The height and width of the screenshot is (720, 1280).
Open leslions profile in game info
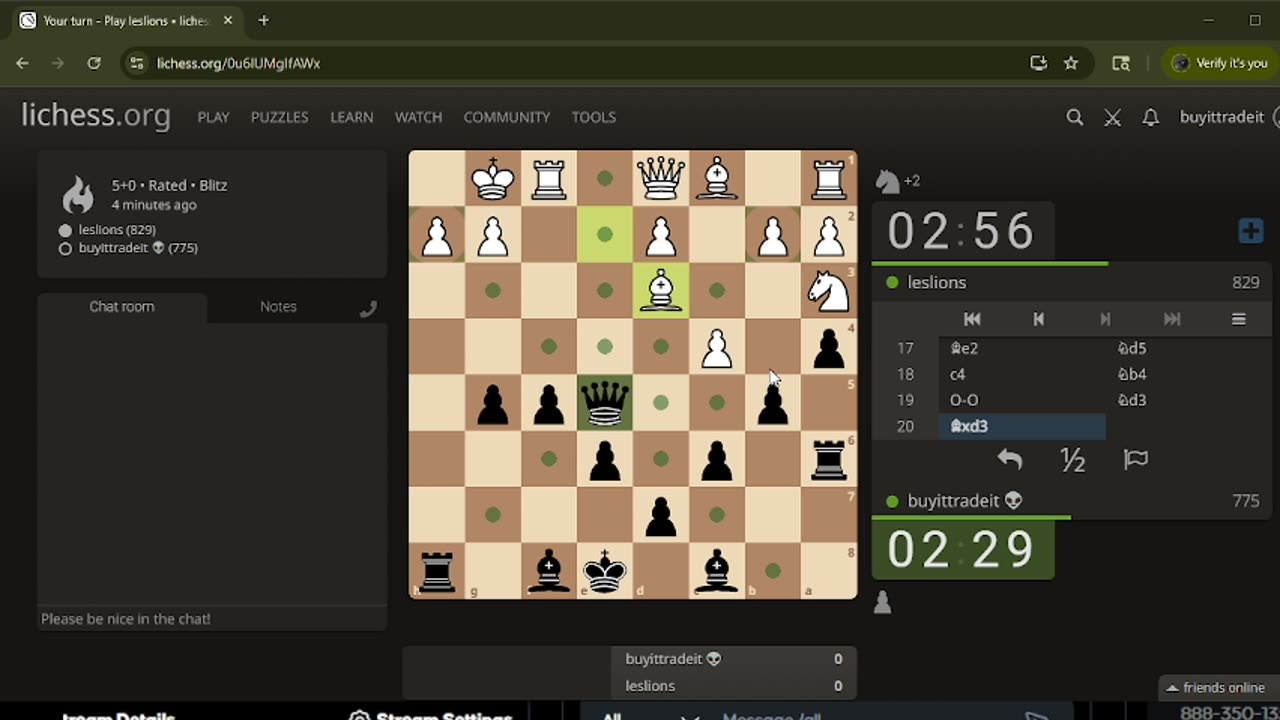click(117, 230)
